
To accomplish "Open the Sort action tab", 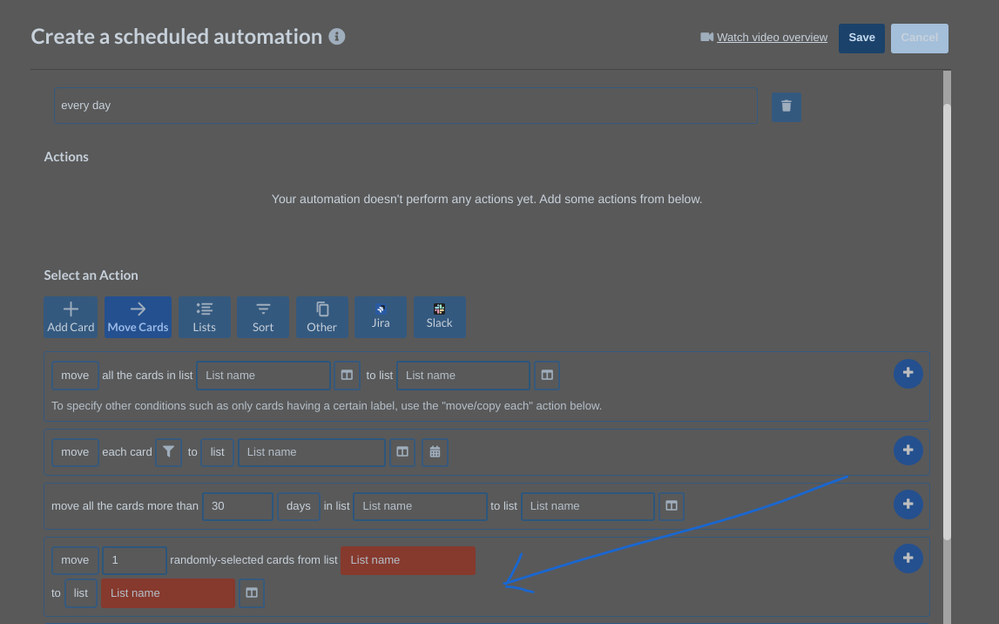I will pyautogui.click(x=262, y=317).
